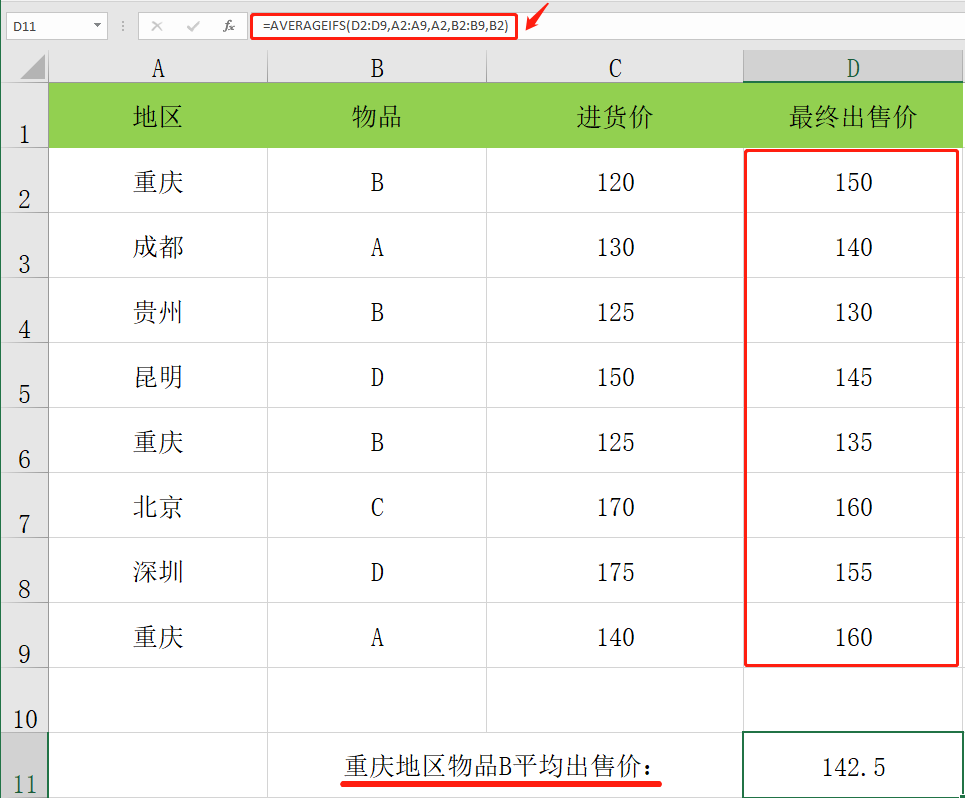Select column B header
Screen dimensions: 965x798
(x=377, y=66)
